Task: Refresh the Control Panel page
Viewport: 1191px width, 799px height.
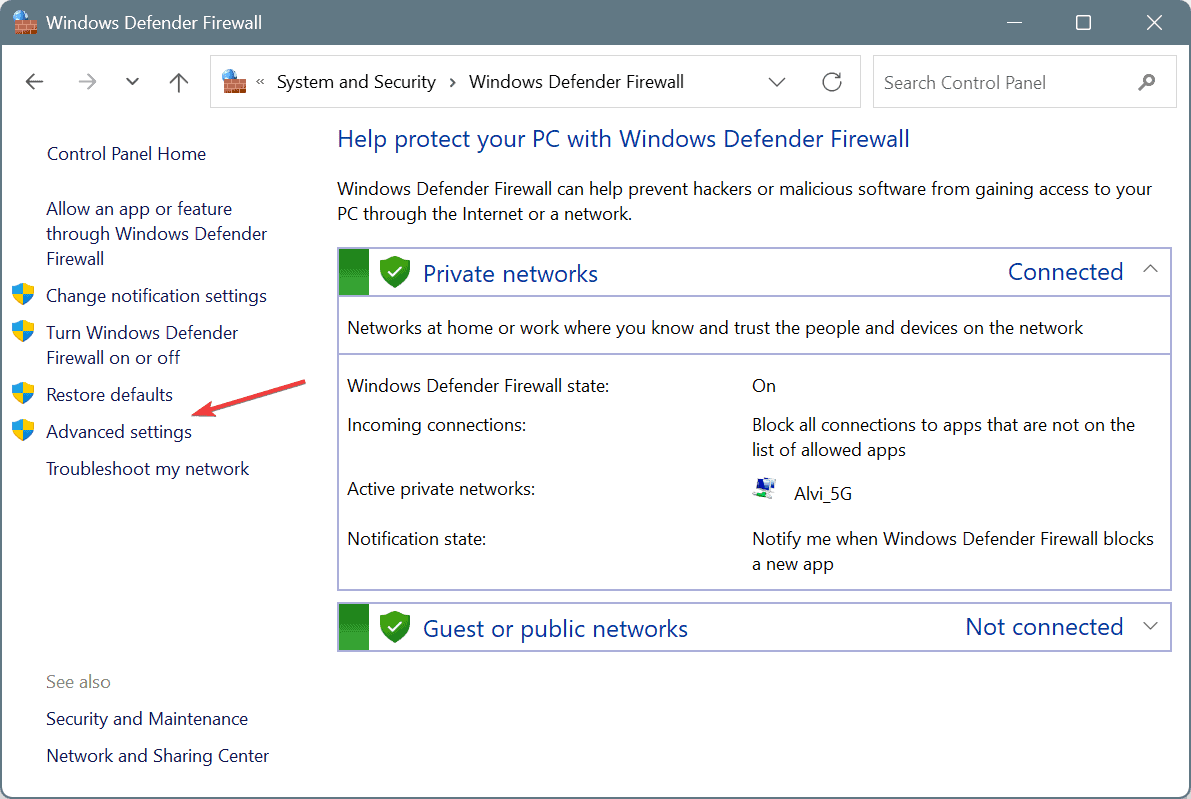Action: 832,82
